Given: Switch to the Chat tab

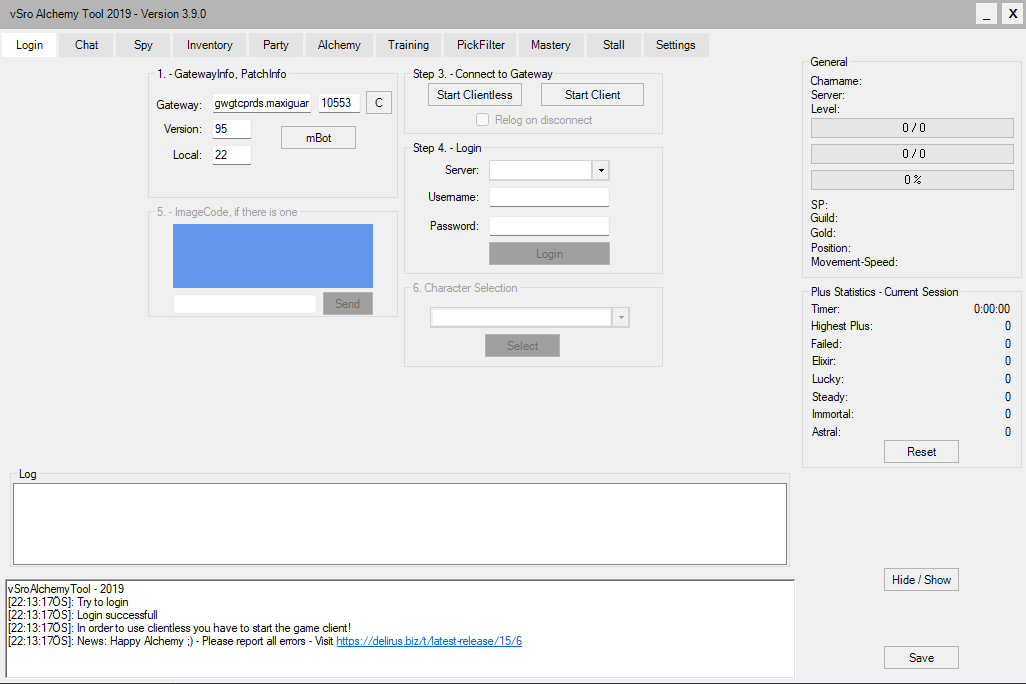Looking at the screenshot, I should pos(86,45).
